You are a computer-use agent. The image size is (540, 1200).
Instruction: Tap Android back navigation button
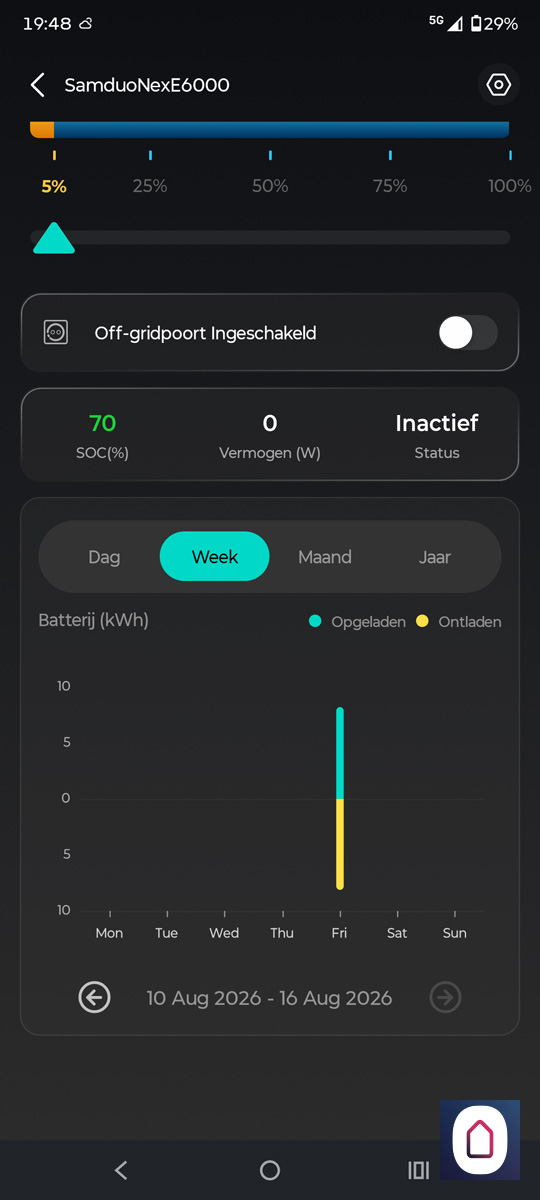[x=121, y=1170]
